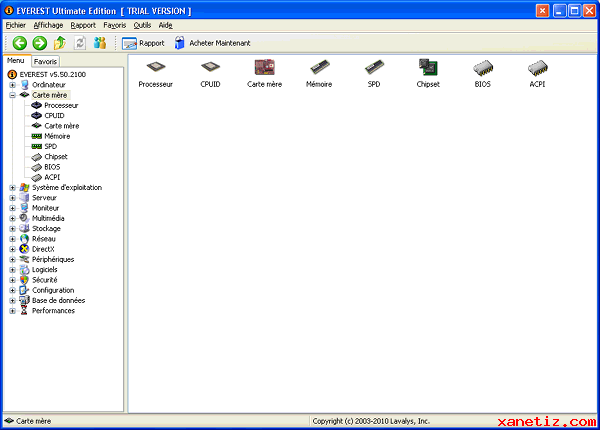600x430 pixels.
Task: Expand the Configuration tree node
Action: coord(12,291)
